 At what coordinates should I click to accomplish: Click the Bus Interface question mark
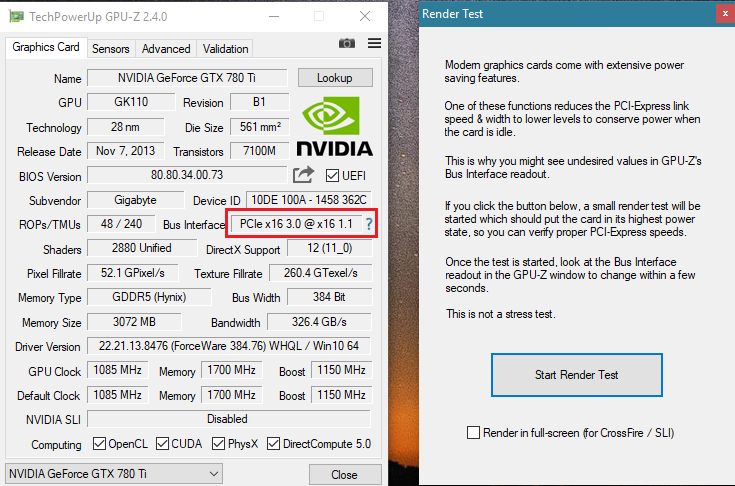[x=369, y=224]
